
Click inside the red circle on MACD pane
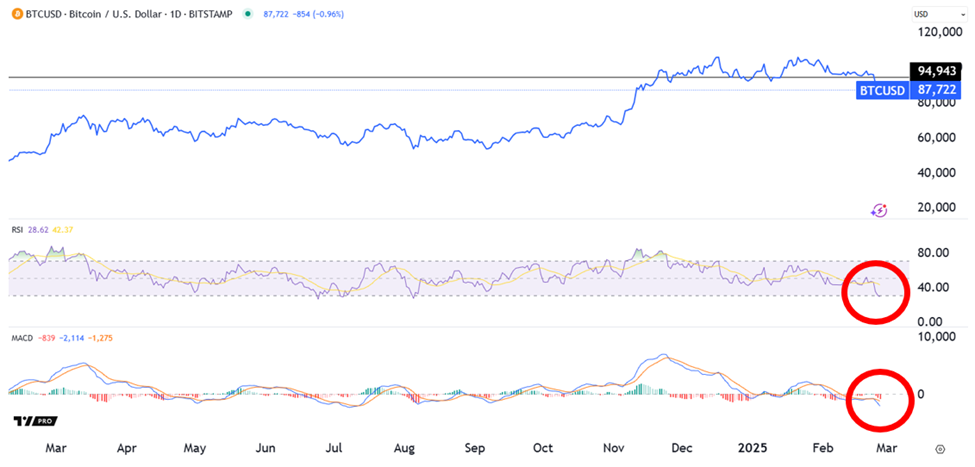[879, 397]
